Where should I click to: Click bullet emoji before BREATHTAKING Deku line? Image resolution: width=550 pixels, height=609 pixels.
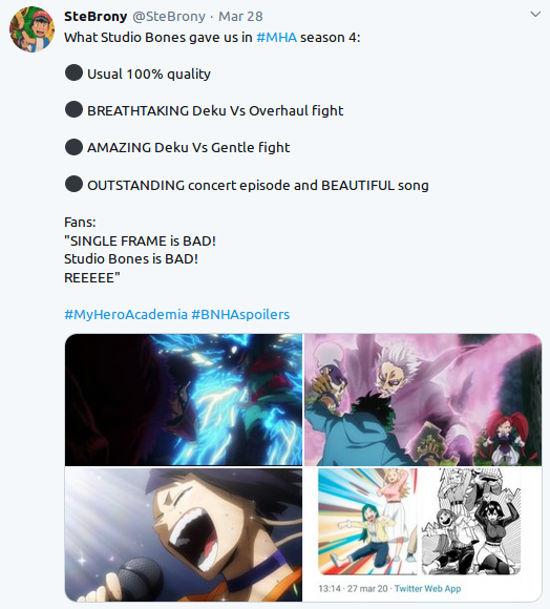point(74,110)
